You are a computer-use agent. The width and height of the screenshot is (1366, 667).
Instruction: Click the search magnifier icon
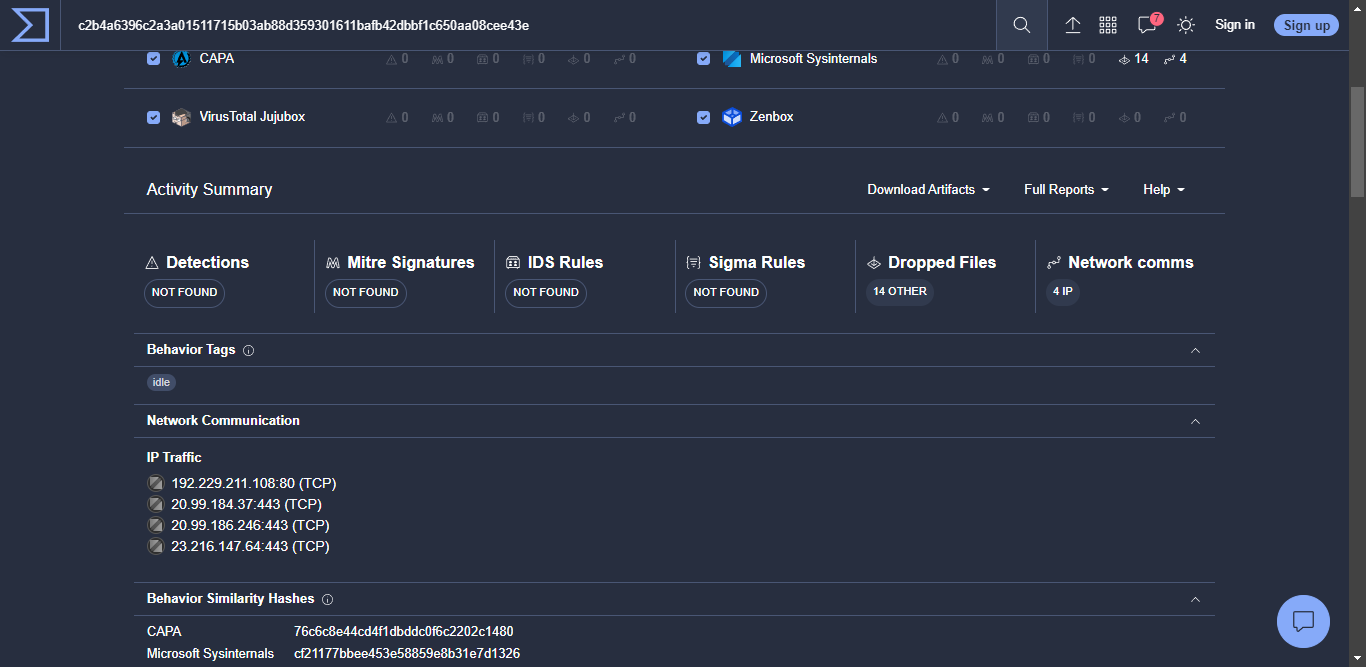coord(1021,25)
